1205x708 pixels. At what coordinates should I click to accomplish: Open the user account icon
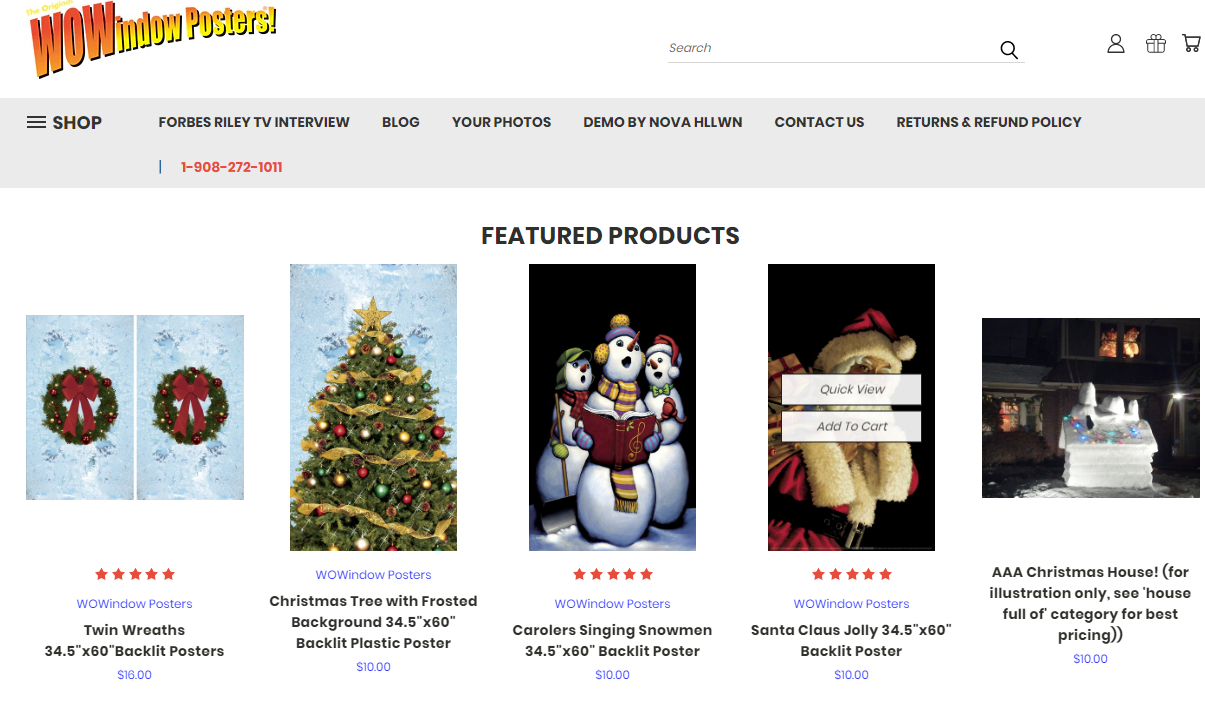coord(1116,44)
